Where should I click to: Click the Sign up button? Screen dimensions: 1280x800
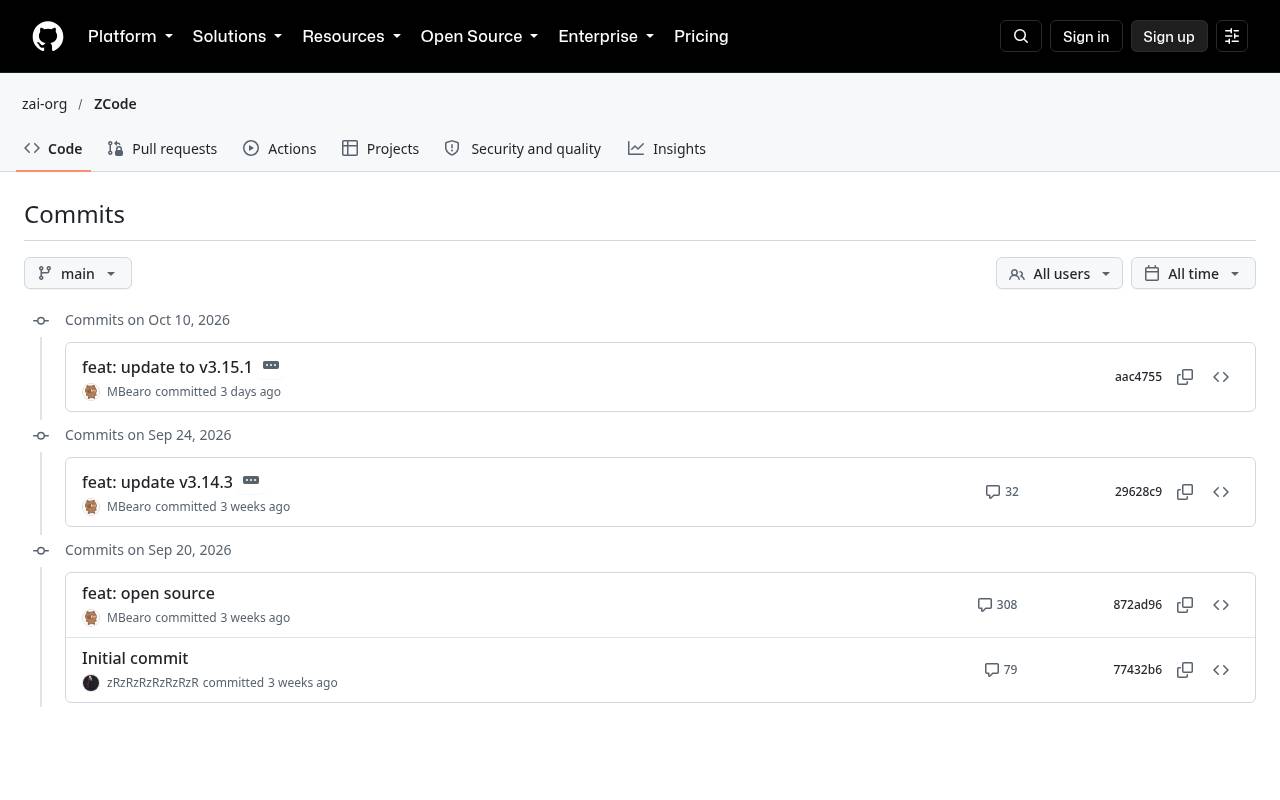click(x=1169, y=36)
